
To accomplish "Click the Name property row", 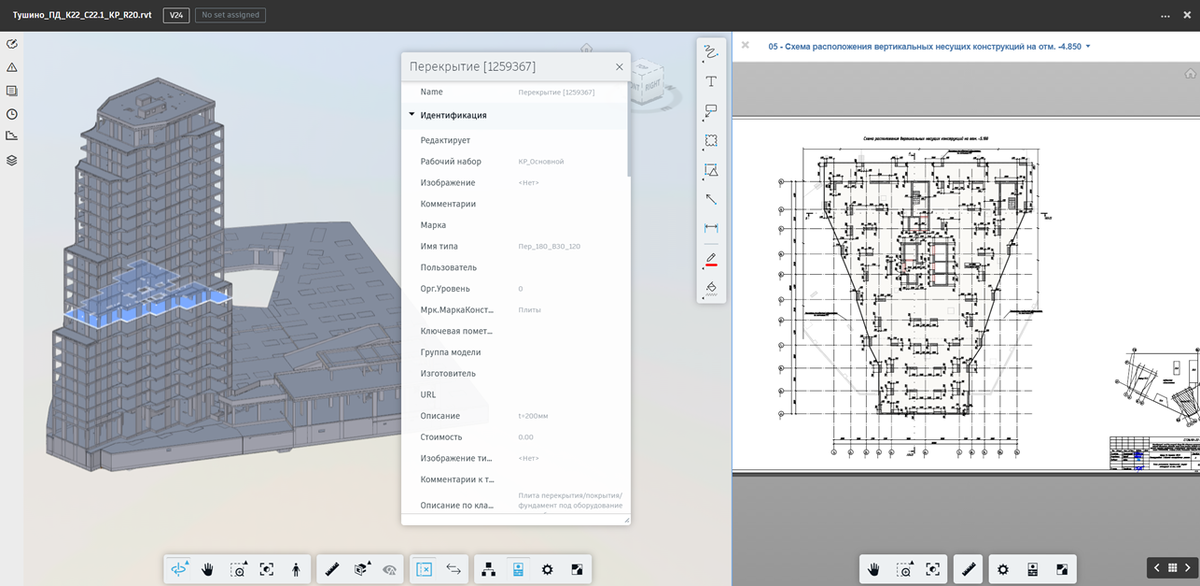I will click(x=515, y=91).
